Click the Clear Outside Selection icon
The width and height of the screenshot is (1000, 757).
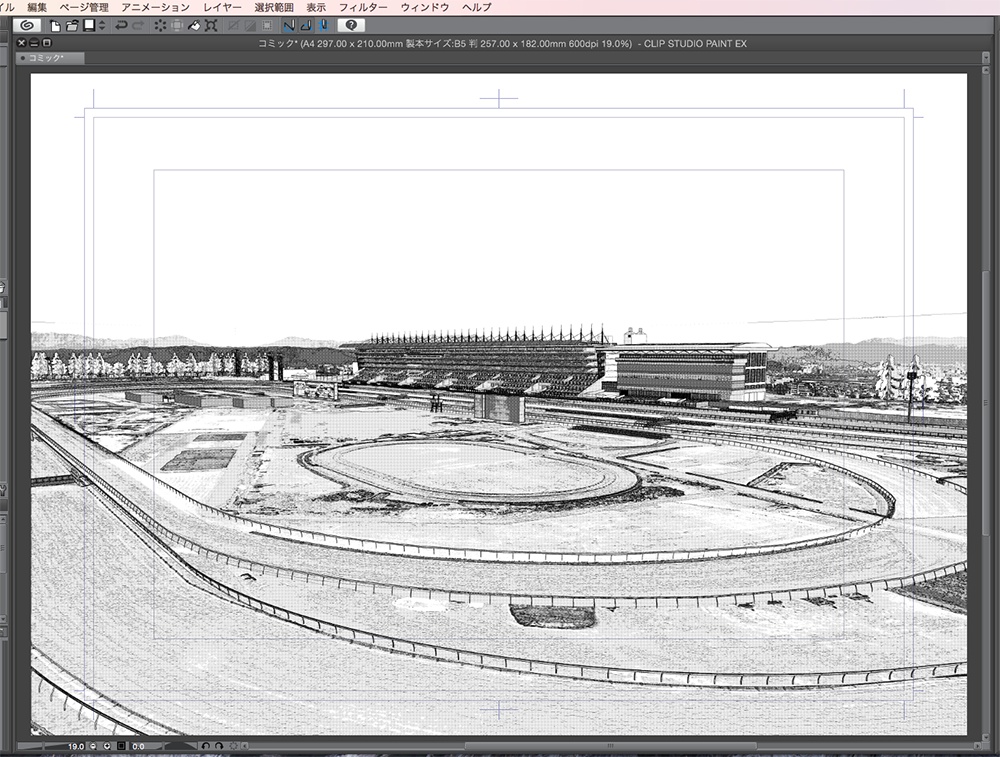coord(177,26)
